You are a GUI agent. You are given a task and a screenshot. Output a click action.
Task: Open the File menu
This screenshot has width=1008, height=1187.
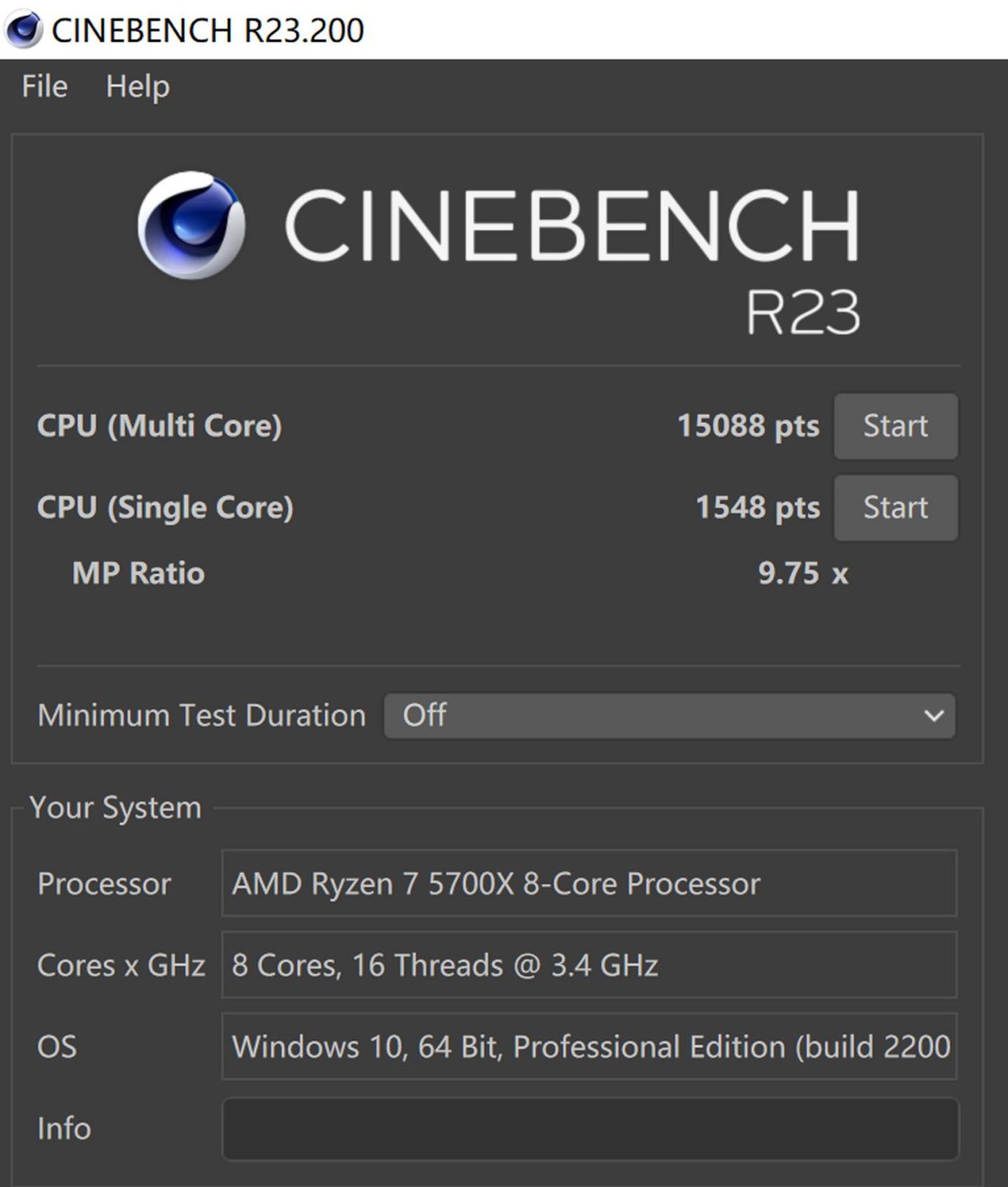coord(43,87)
